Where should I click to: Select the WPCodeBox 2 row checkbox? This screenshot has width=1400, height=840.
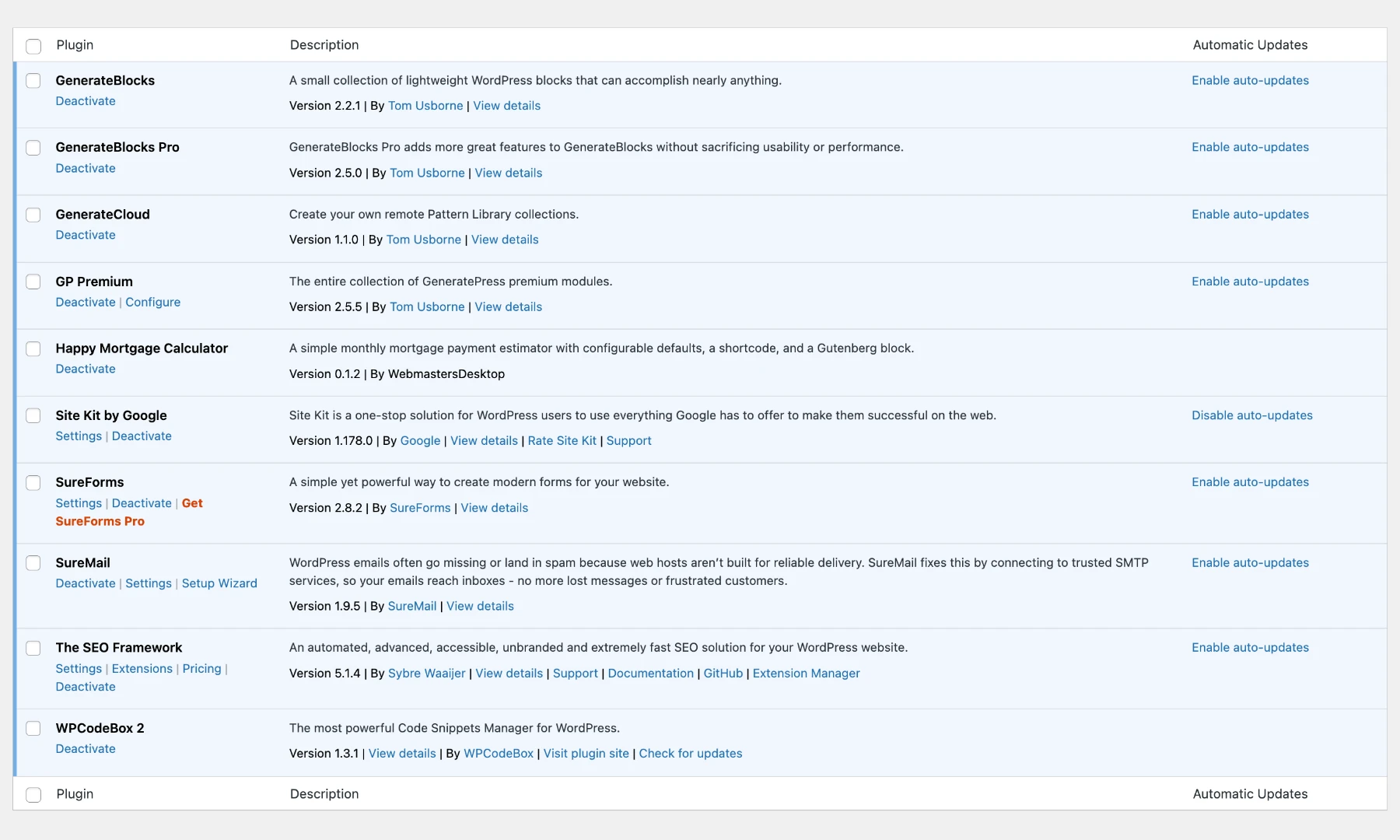[33, 729]
